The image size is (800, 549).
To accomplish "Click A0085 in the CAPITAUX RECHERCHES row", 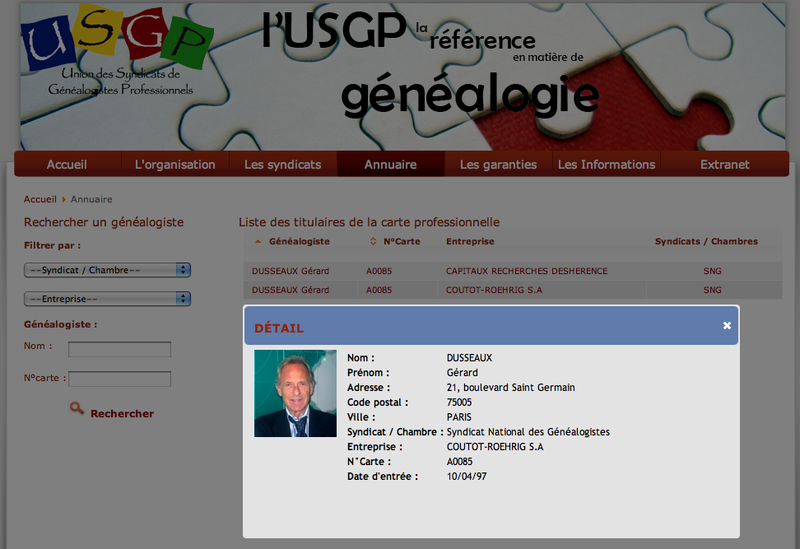I will 379,271.
